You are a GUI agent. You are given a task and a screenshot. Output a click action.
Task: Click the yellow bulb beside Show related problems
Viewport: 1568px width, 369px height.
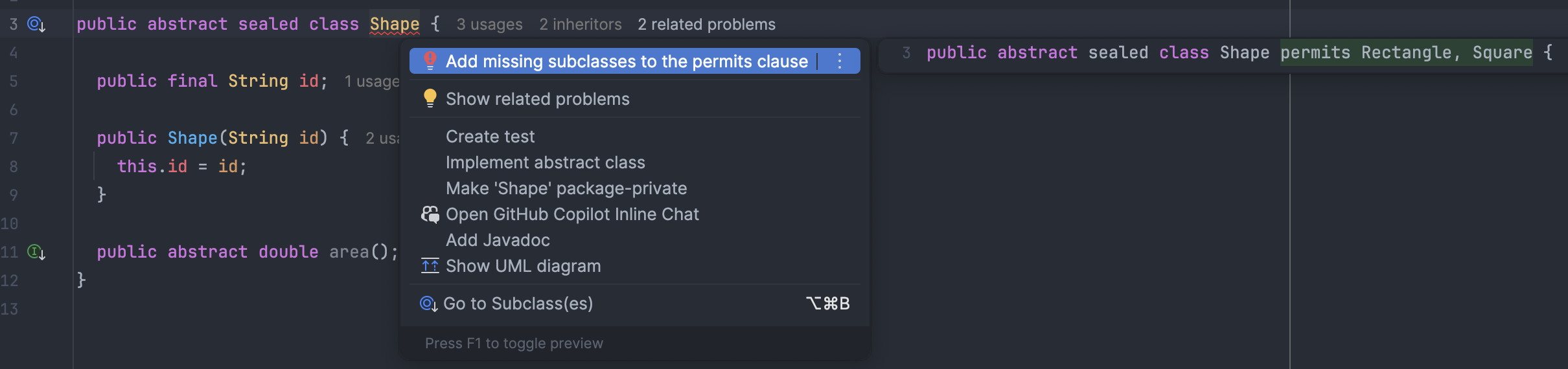(430, 98)
